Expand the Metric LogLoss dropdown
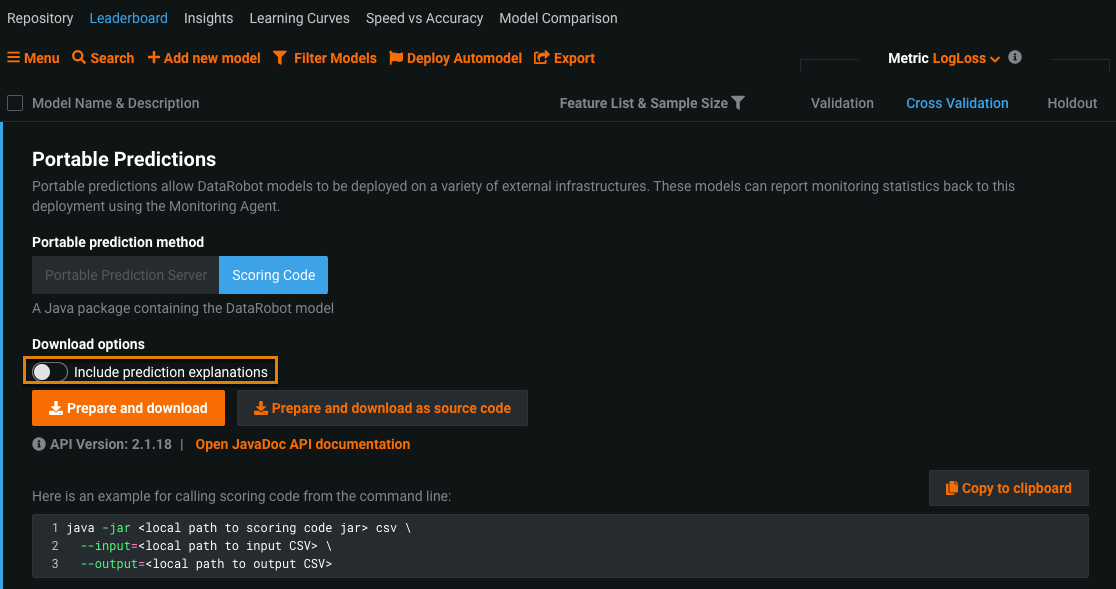The image size is (1116, 589). click(x=966, y=59)
